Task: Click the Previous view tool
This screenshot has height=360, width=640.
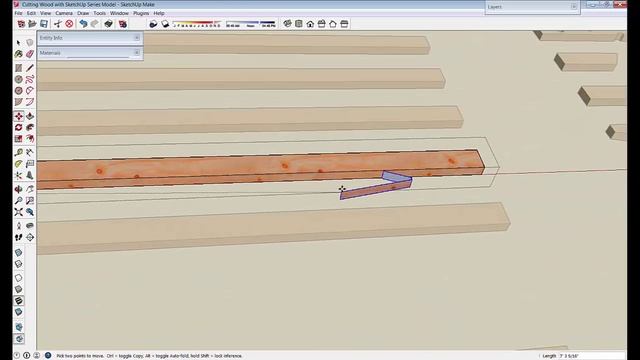Action: point(29,212)
